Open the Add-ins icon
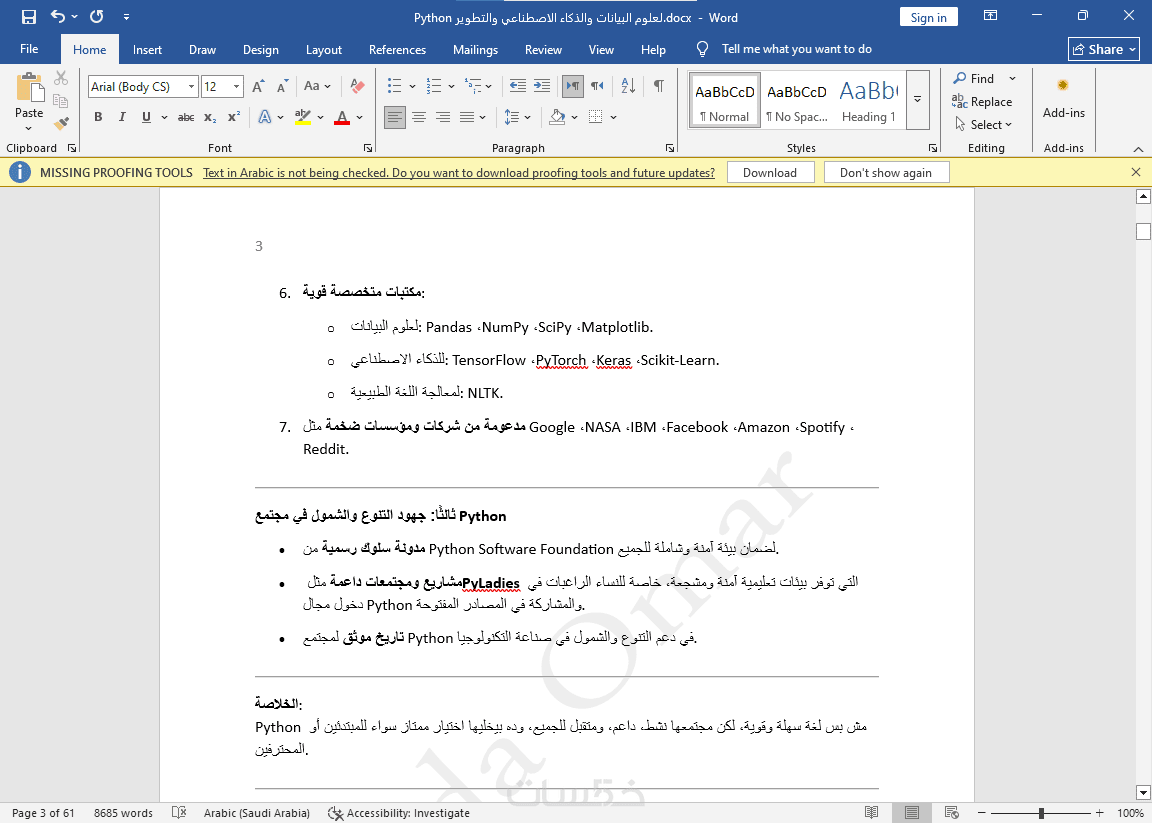This screenshot has height=823, width=1152. pos(1063,85)
